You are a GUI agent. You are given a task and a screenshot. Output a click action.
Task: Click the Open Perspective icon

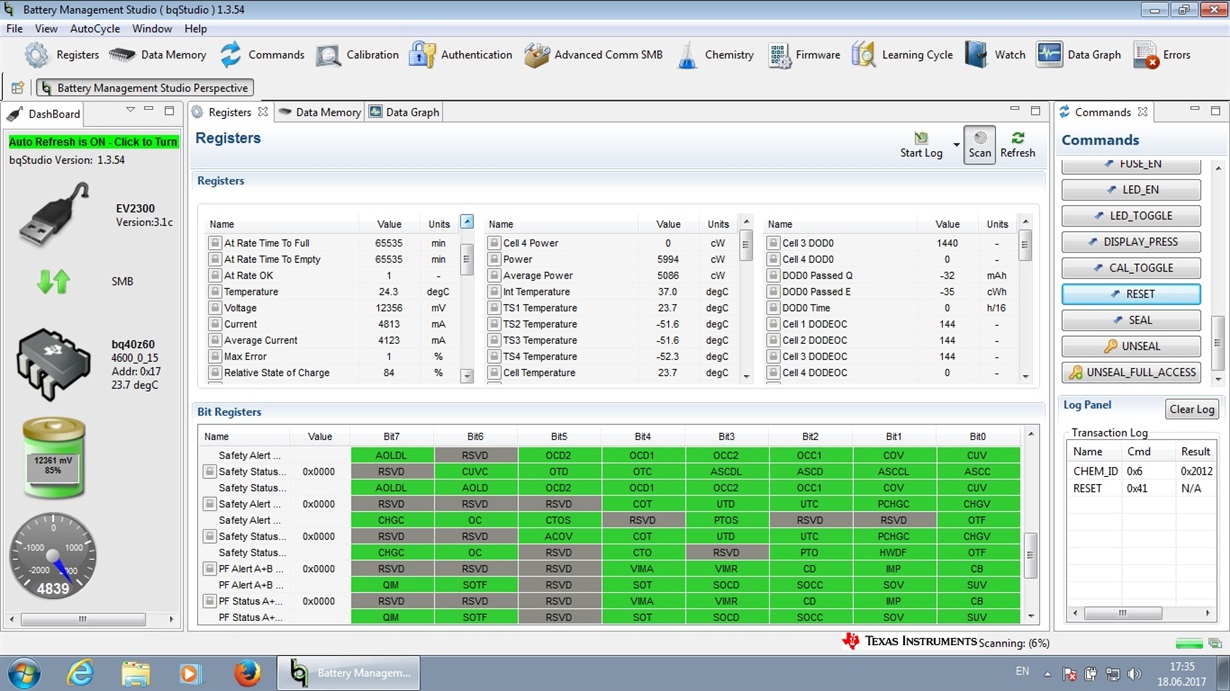tap(17, 88)
